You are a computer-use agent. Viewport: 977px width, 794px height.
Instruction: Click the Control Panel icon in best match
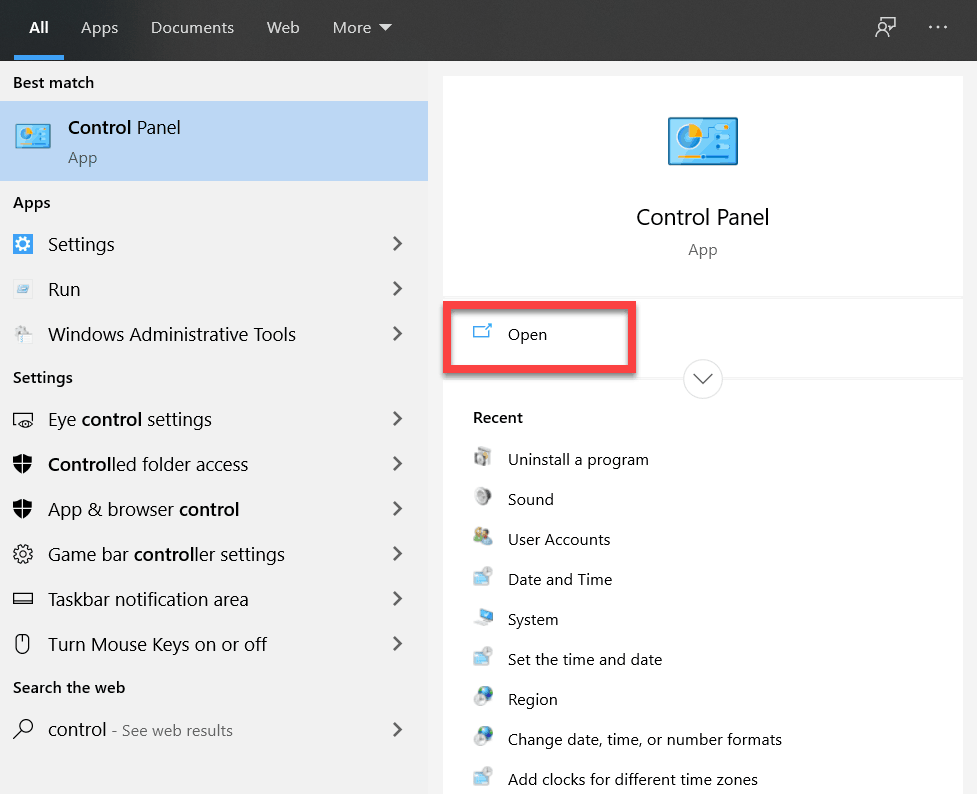coord(33,136)
